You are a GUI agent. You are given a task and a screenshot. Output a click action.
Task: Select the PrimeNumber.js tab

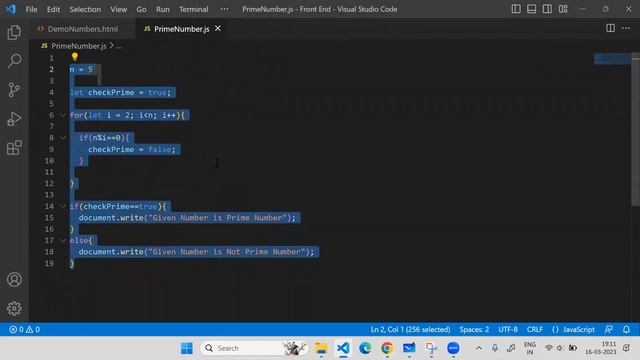[182, 29]
